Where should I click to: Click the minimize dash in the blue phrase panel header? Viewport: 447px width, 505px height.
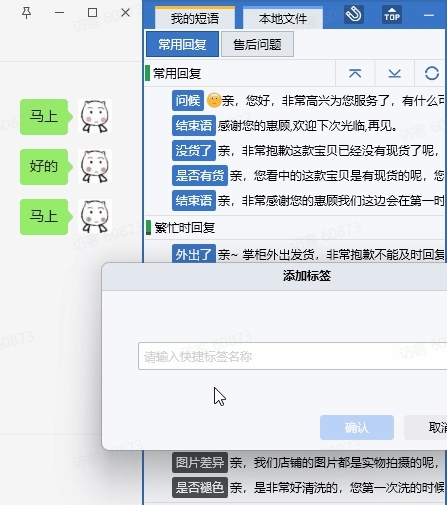pos(429,15)
